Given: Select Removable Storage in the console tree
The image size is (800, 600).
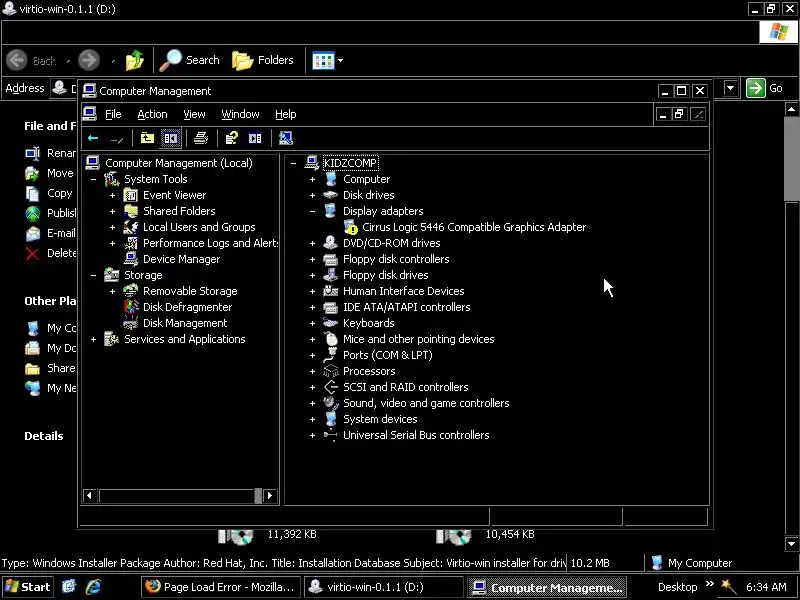Looking at the screenshot, I should pos(190,291).
